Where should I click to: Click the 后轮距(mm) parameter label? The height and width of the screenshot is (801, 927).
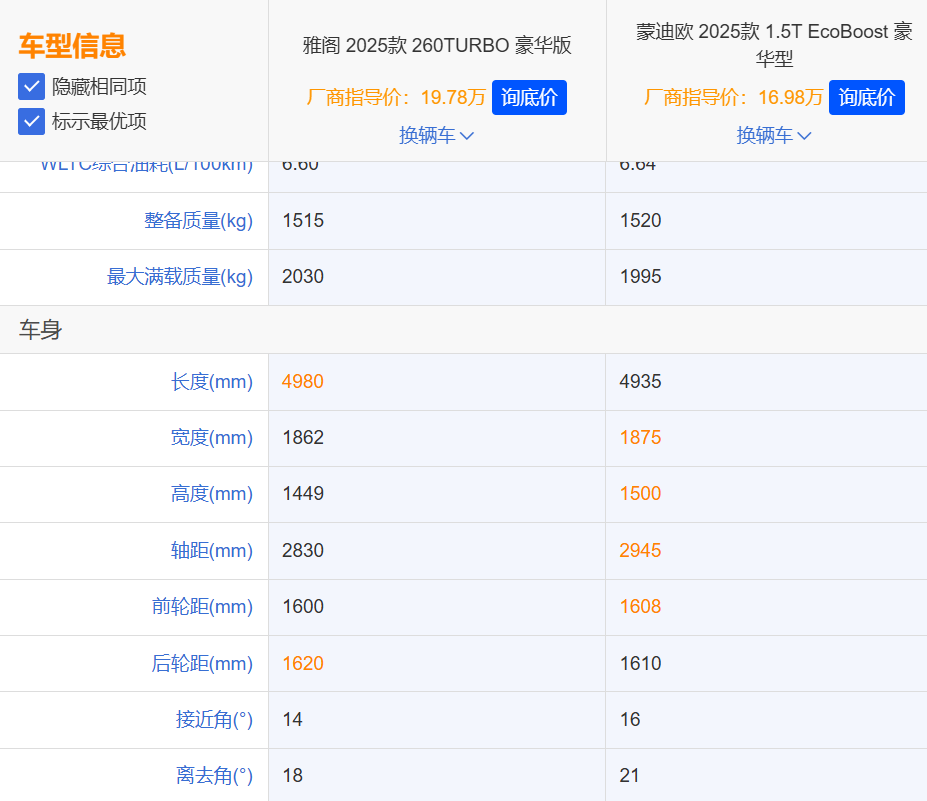pyautogui.click(x=202, y=664)
